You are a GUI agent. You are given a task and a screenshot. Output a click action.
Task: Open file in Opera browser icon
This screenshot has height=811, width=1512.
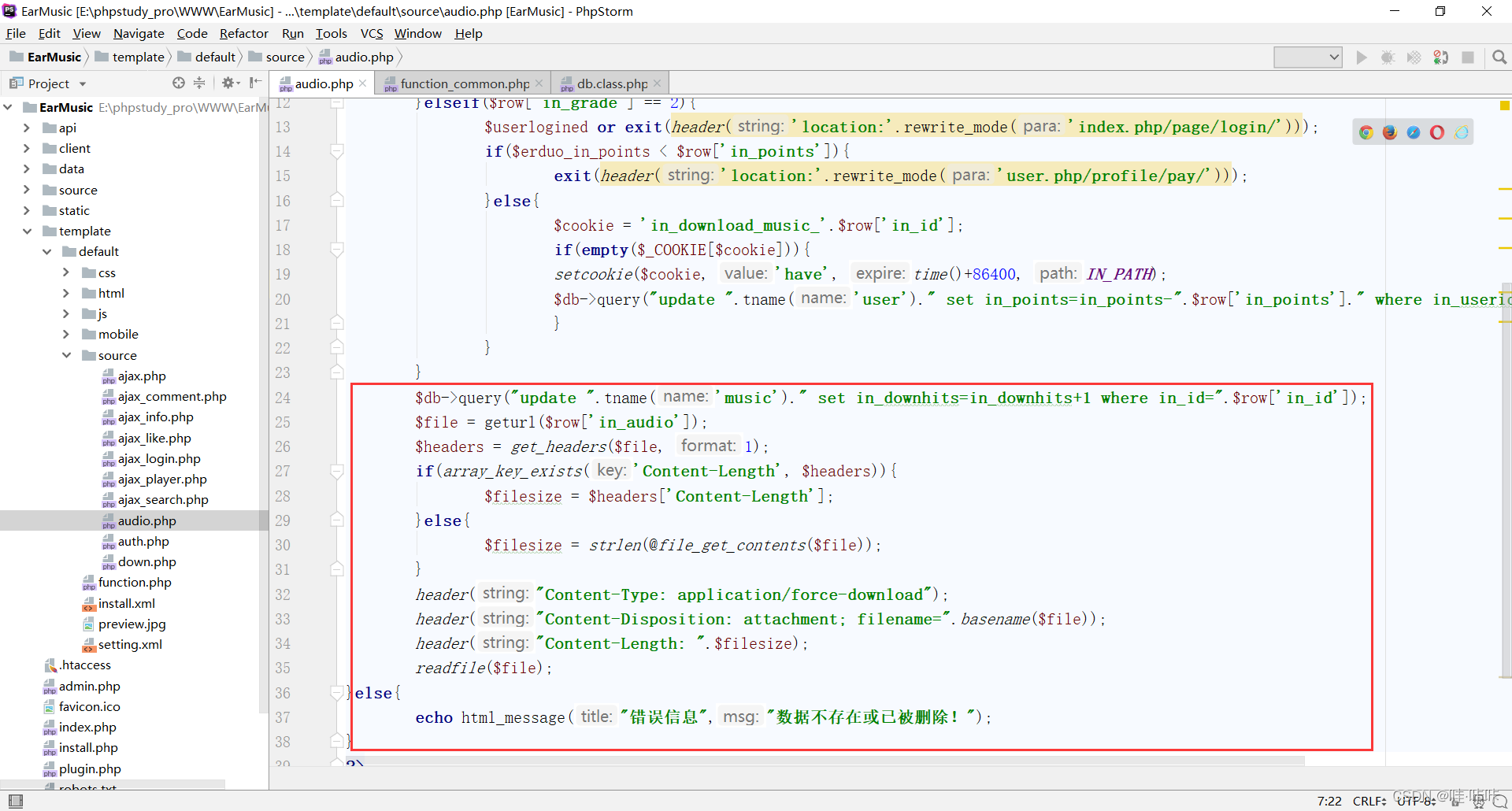point(1437,132)
